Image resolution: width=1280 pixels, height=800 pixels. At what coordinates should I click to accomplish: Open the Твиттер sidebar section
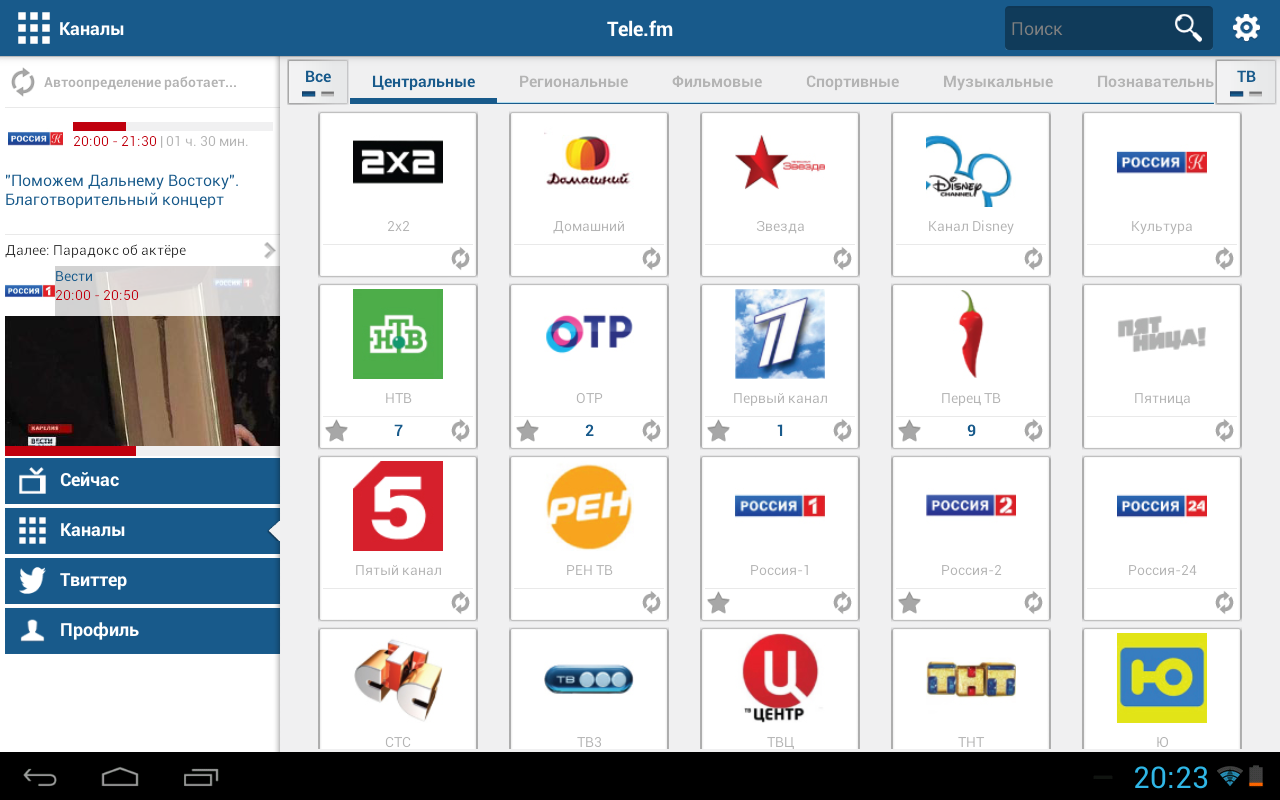click(142, 581)
